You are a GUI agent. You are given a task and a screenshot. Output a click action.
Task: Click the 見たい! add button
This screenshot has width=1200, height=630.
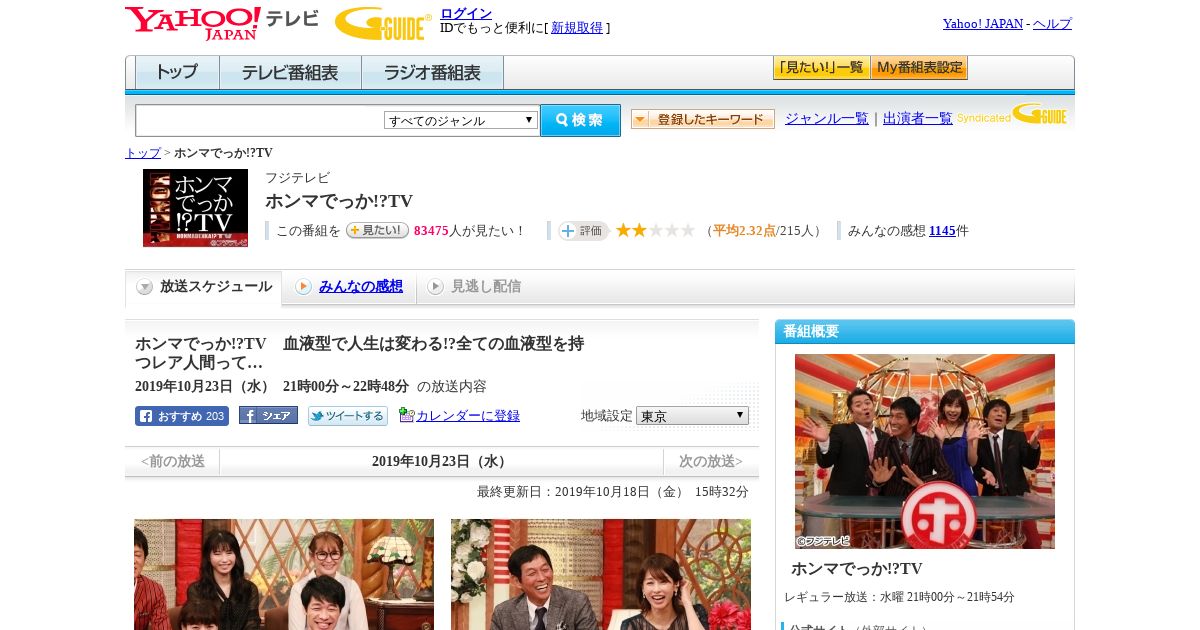tap(377, 231)
